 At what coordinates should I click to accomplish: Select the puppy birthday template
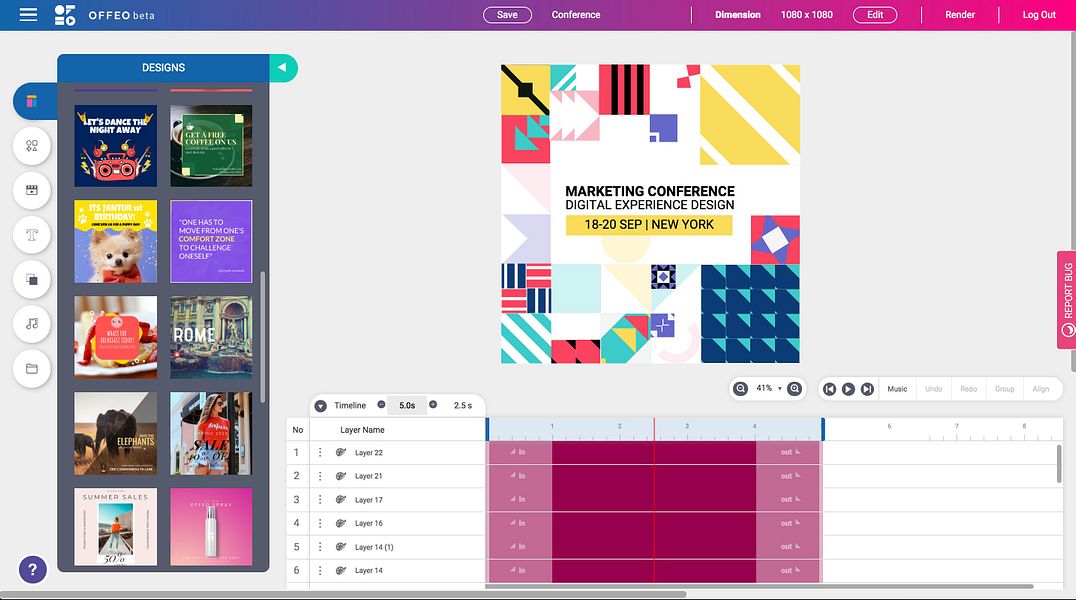pyautogui.click(x=115, y=242)
